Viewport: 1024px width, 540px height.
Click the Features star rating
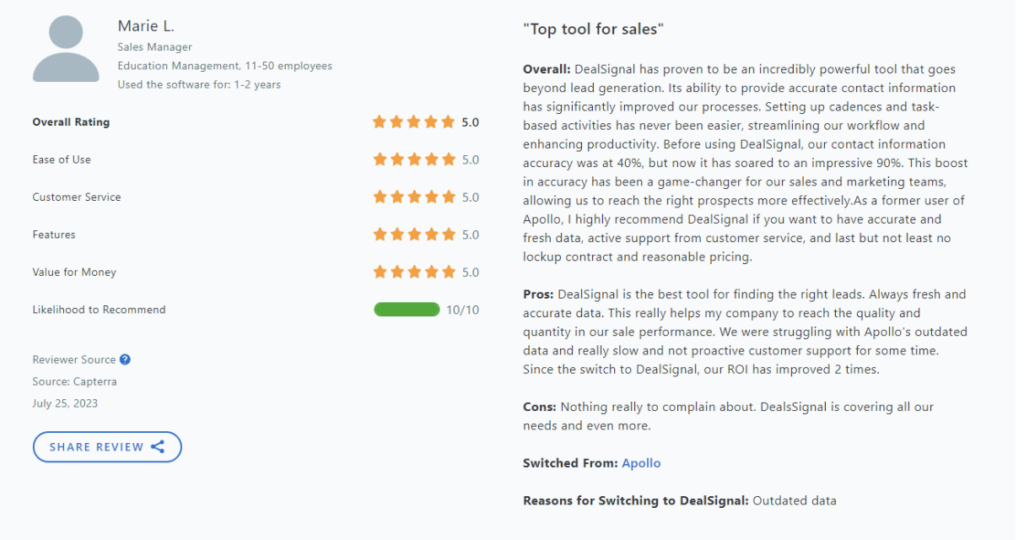tap(413, 234)
